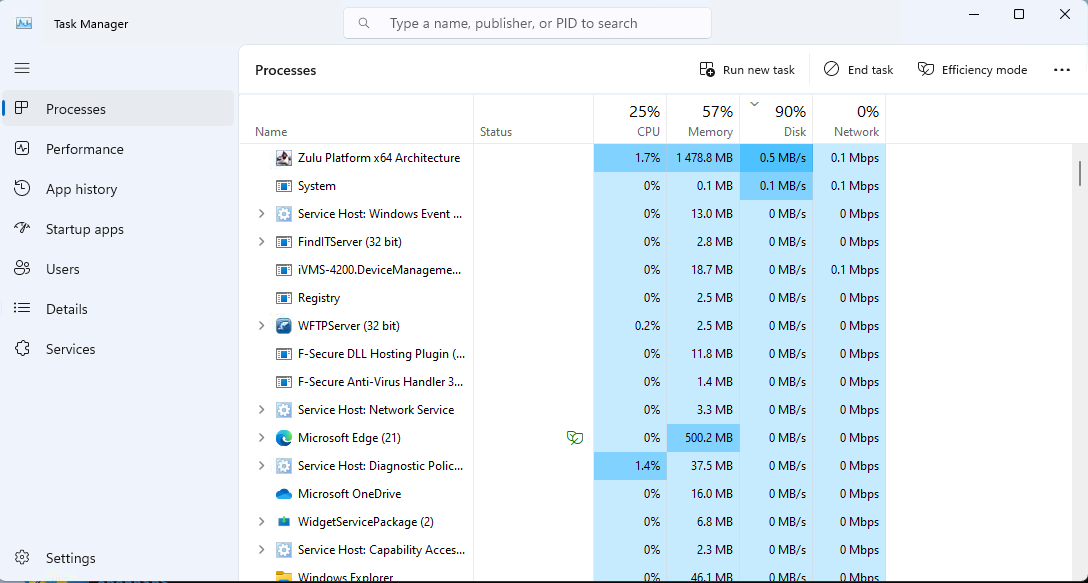Switch to App history page

pos(118,189)
